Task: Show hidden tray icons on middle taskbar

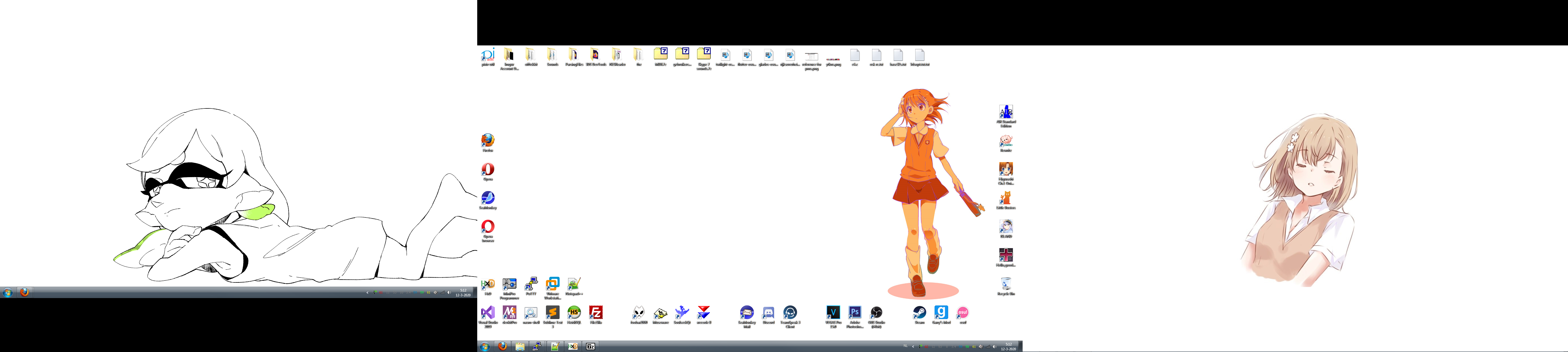Action: pyautogui.click(x=913, y=347)
